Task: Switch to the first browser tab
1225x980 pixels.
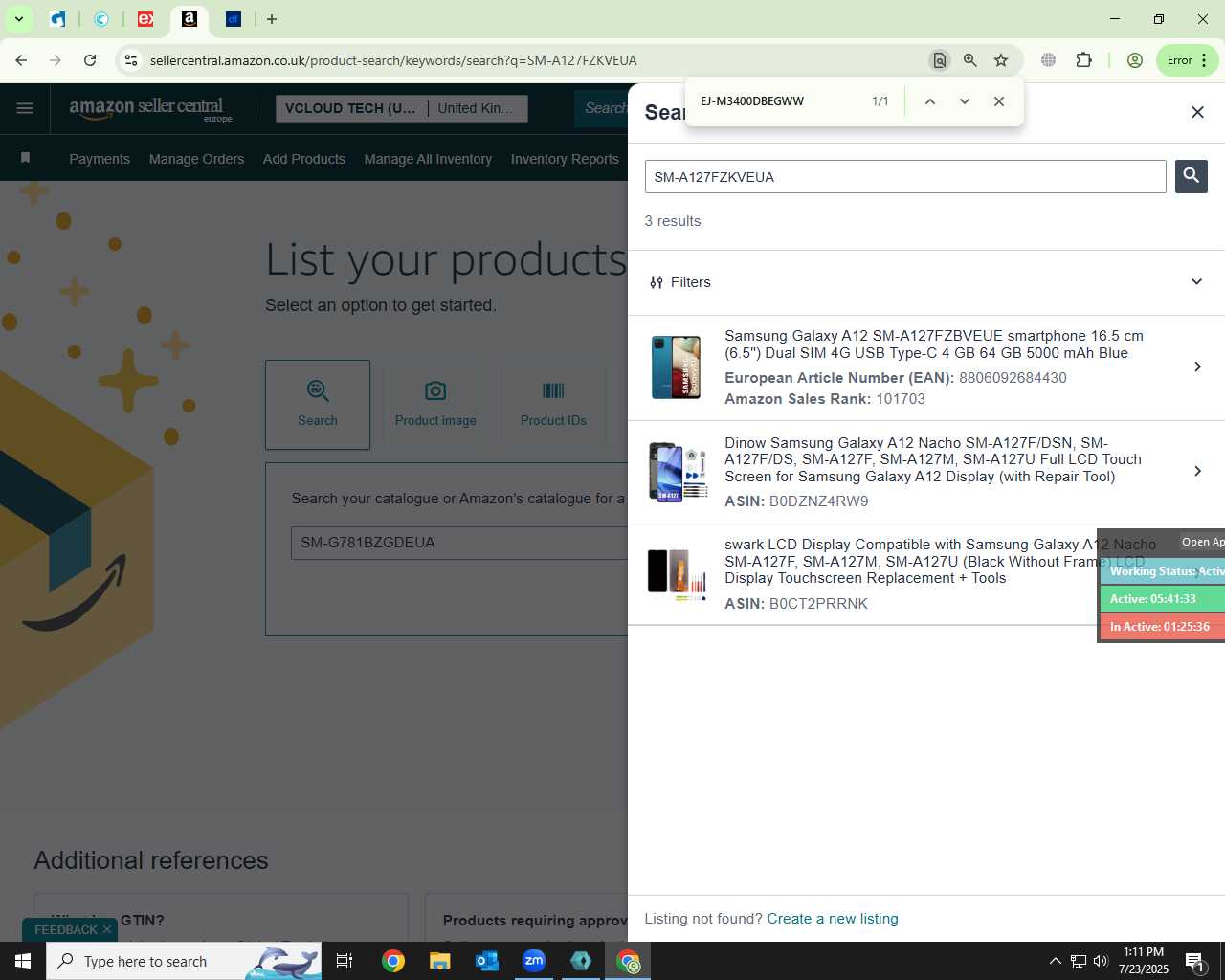Action: click(x=58, y=19)
